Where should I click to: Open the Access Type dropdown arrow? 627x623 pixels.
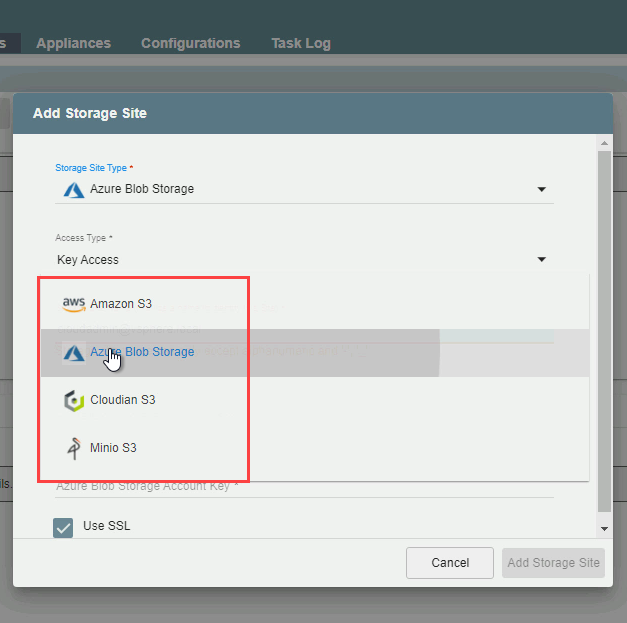(x=541, y=260)
